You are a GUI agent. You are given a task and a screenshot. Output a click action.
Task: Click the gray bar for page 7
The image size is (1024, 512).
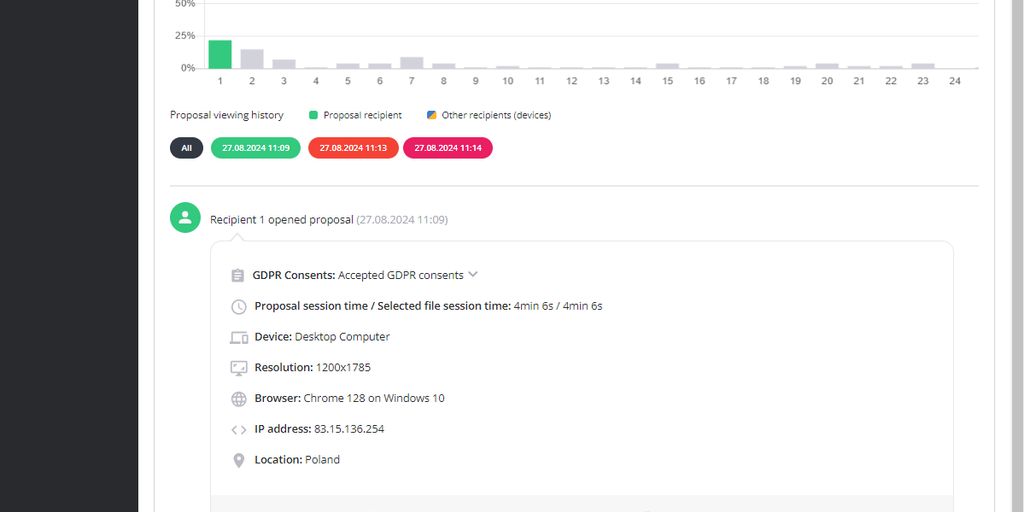[412, 63]
